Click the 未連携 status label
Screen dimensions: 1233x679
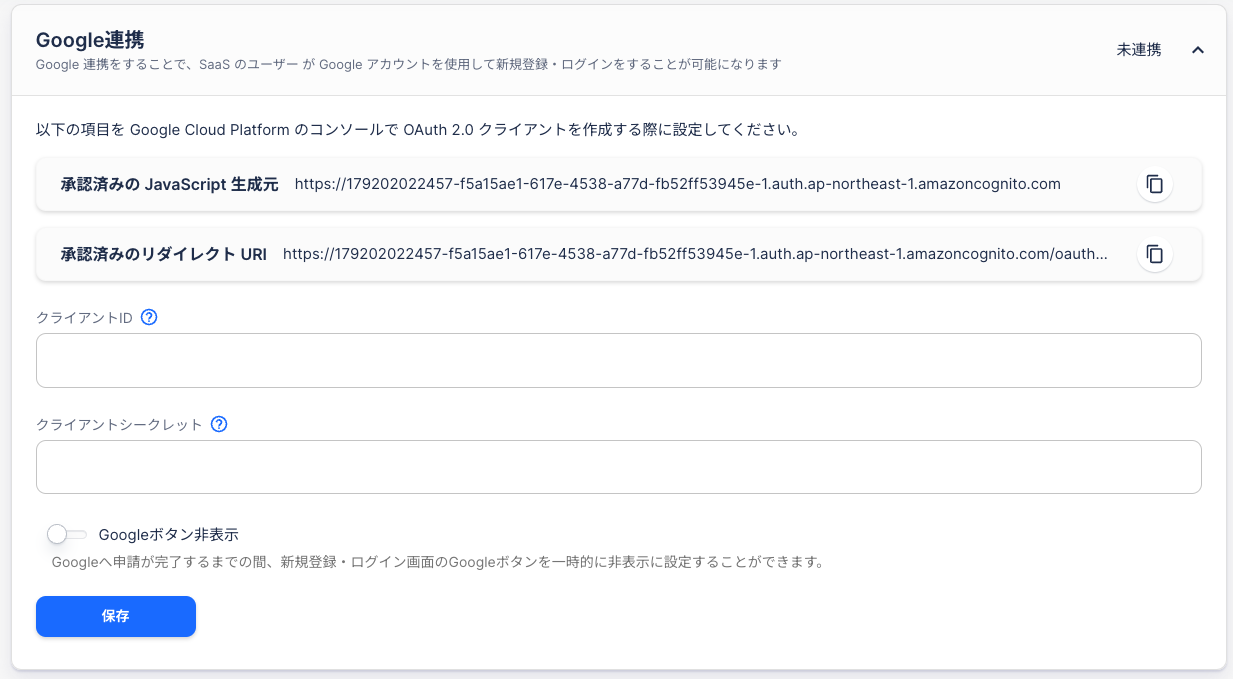(x=1139, y=50)
